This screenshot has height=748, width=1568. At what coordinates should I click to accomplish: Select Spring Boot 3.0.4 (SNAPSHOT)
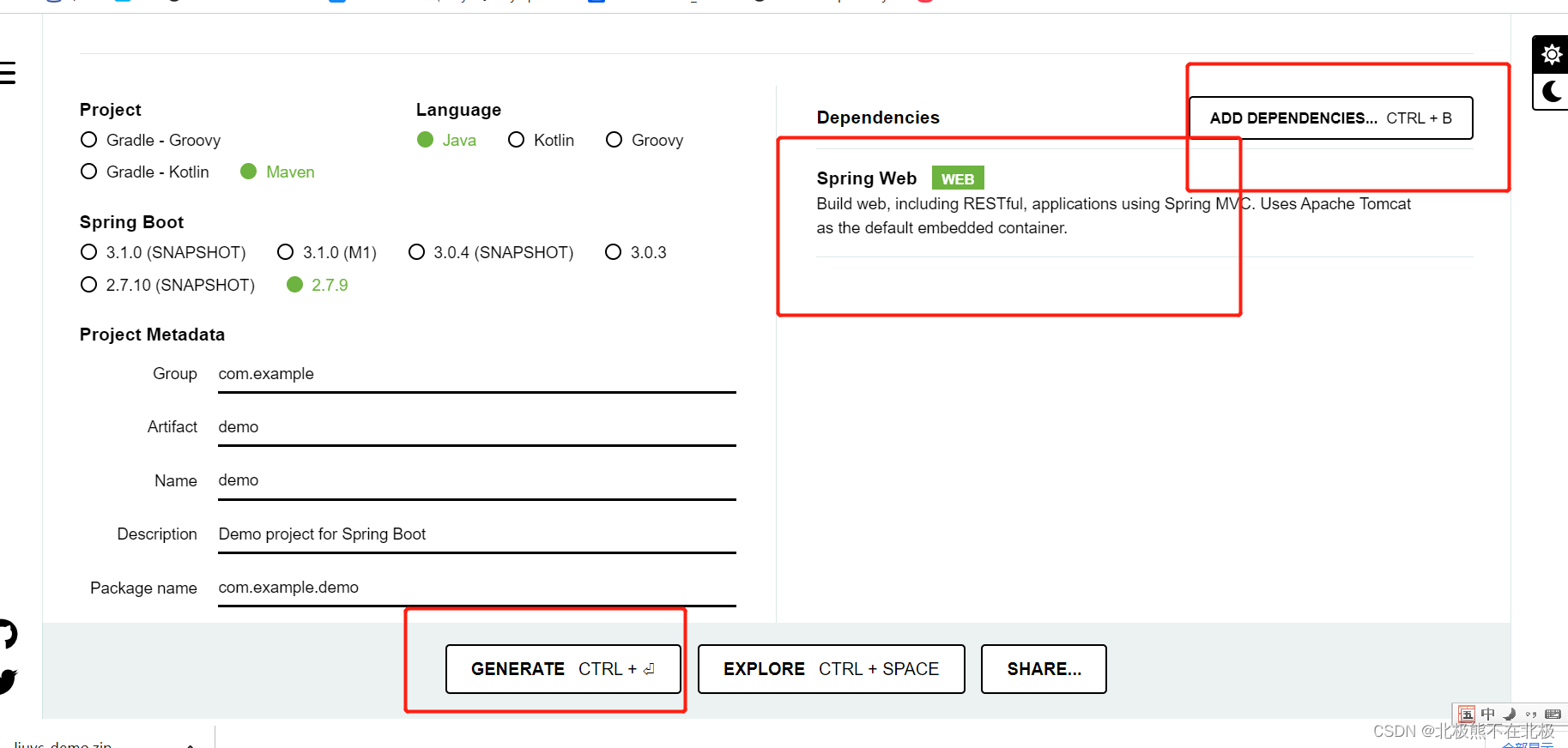[491, 252]
